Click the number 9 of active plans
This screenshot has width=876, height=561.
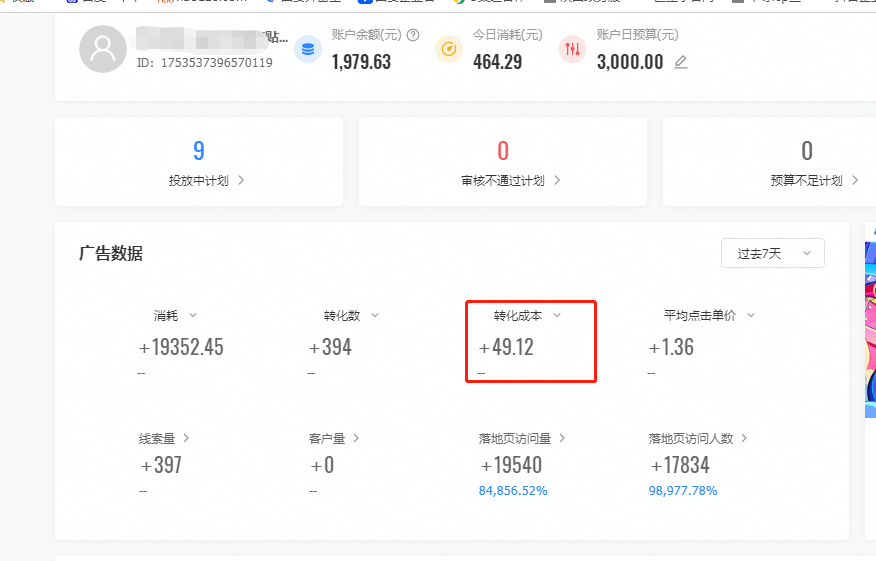point(199,150)
